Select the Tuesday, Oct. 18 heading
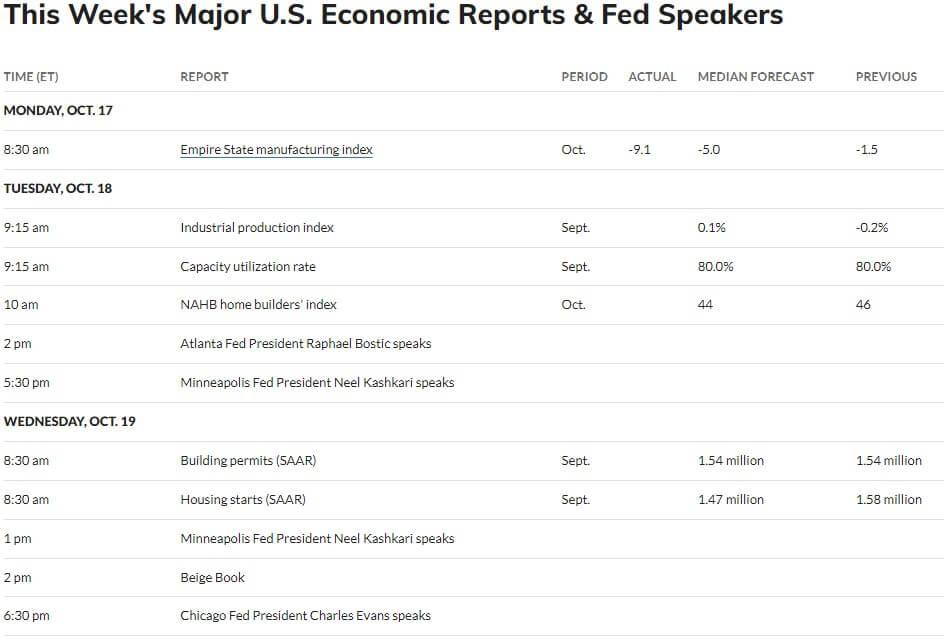Screen dimensions: 948x640 [x=57, y=189]
